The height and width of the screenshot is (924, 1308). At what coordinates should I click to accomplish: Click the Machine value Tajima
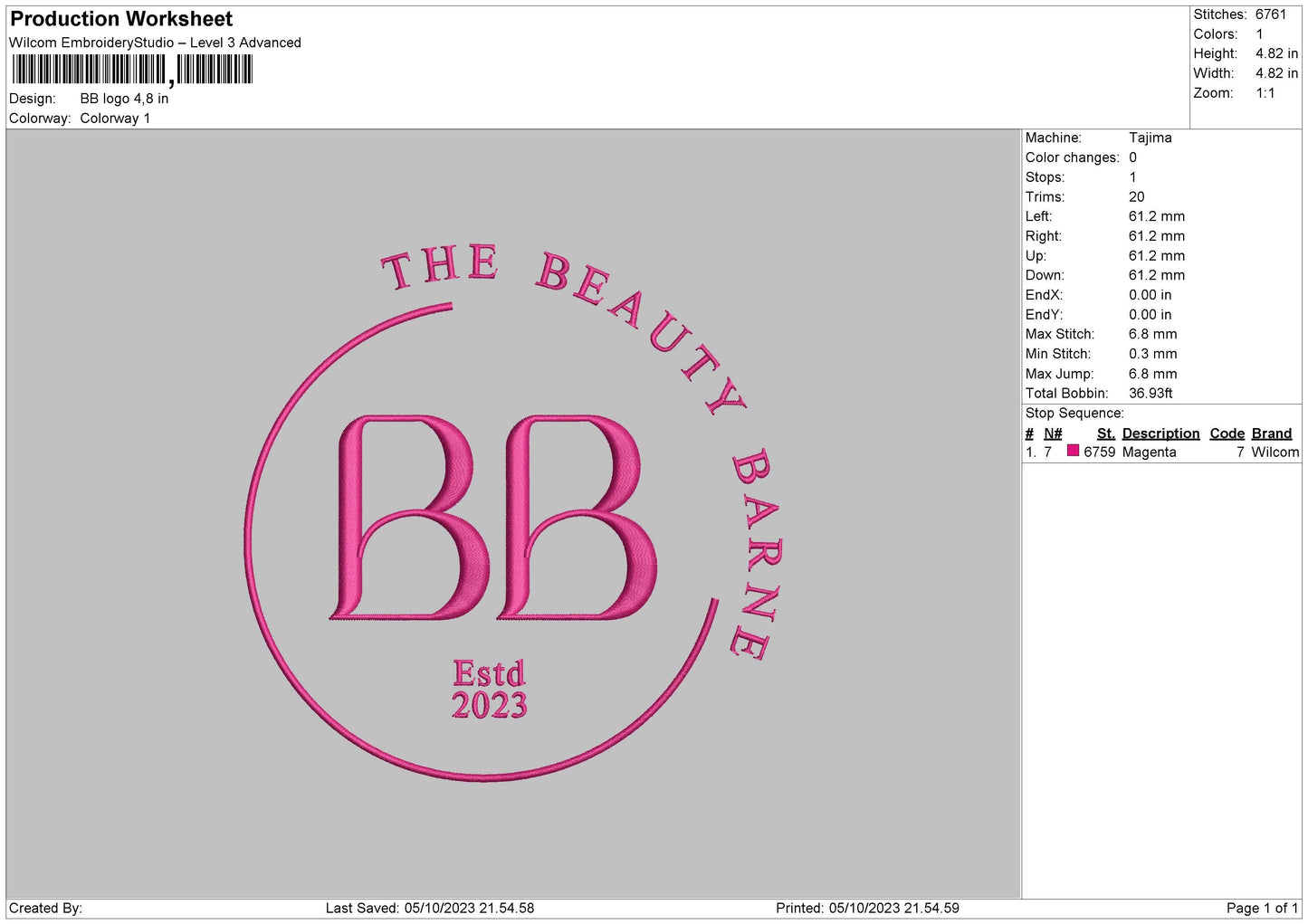pos(1150,138)
